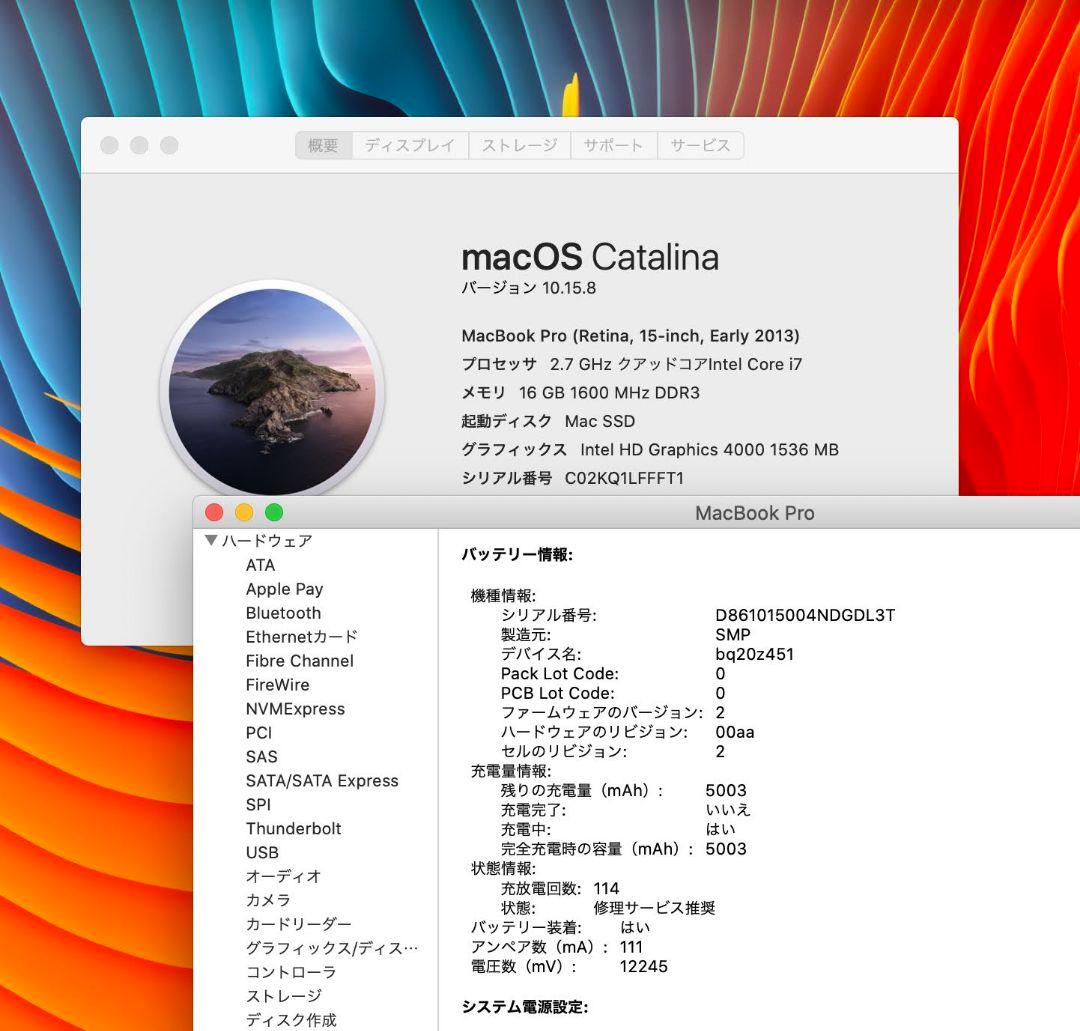Screen dimensions: 1080x1031
Task: Click cycle count value 114
Action: click(x=606, y=888)
